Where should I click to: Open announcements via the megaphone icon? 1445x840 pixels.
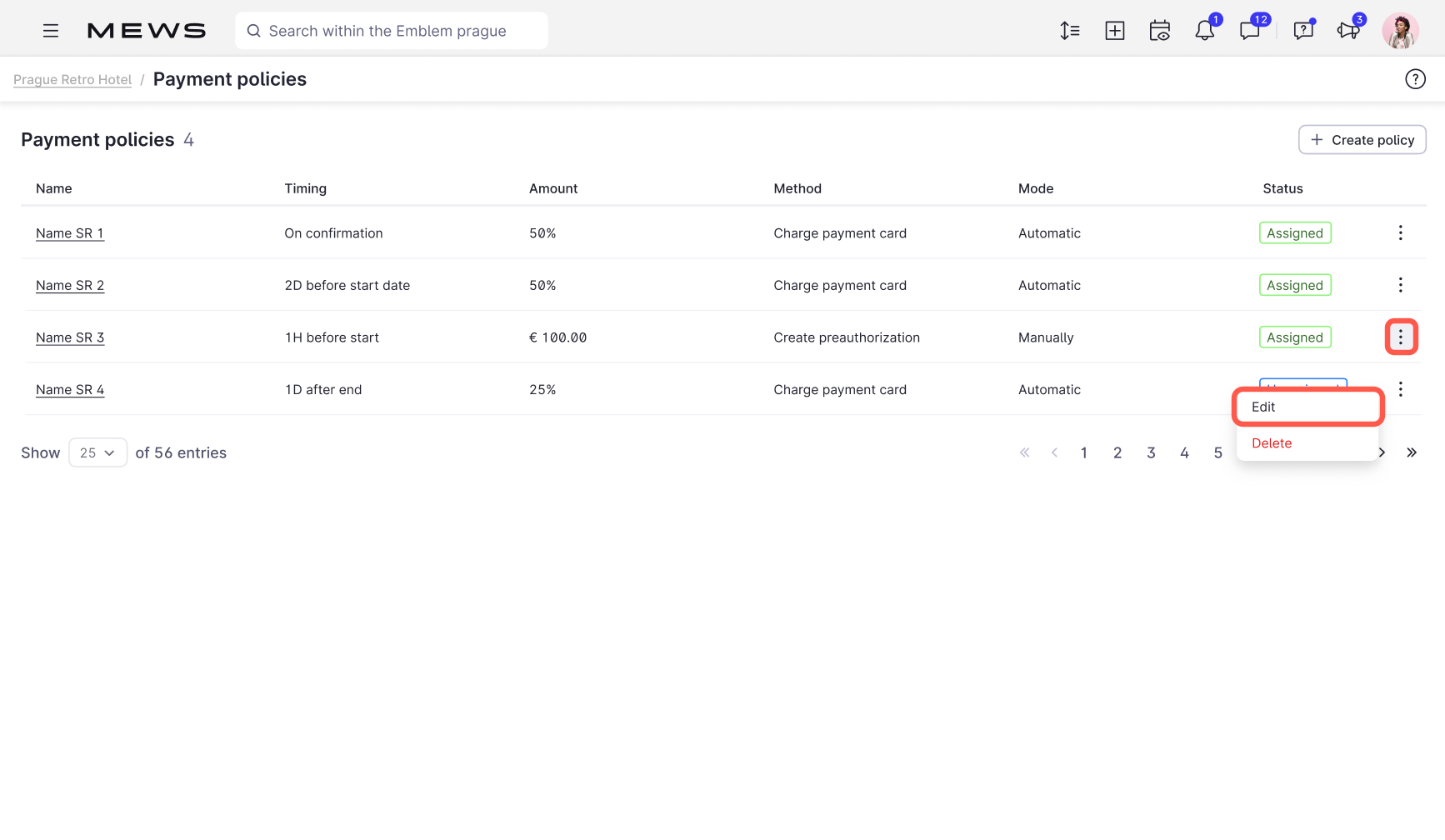(x=1347, y=30)
